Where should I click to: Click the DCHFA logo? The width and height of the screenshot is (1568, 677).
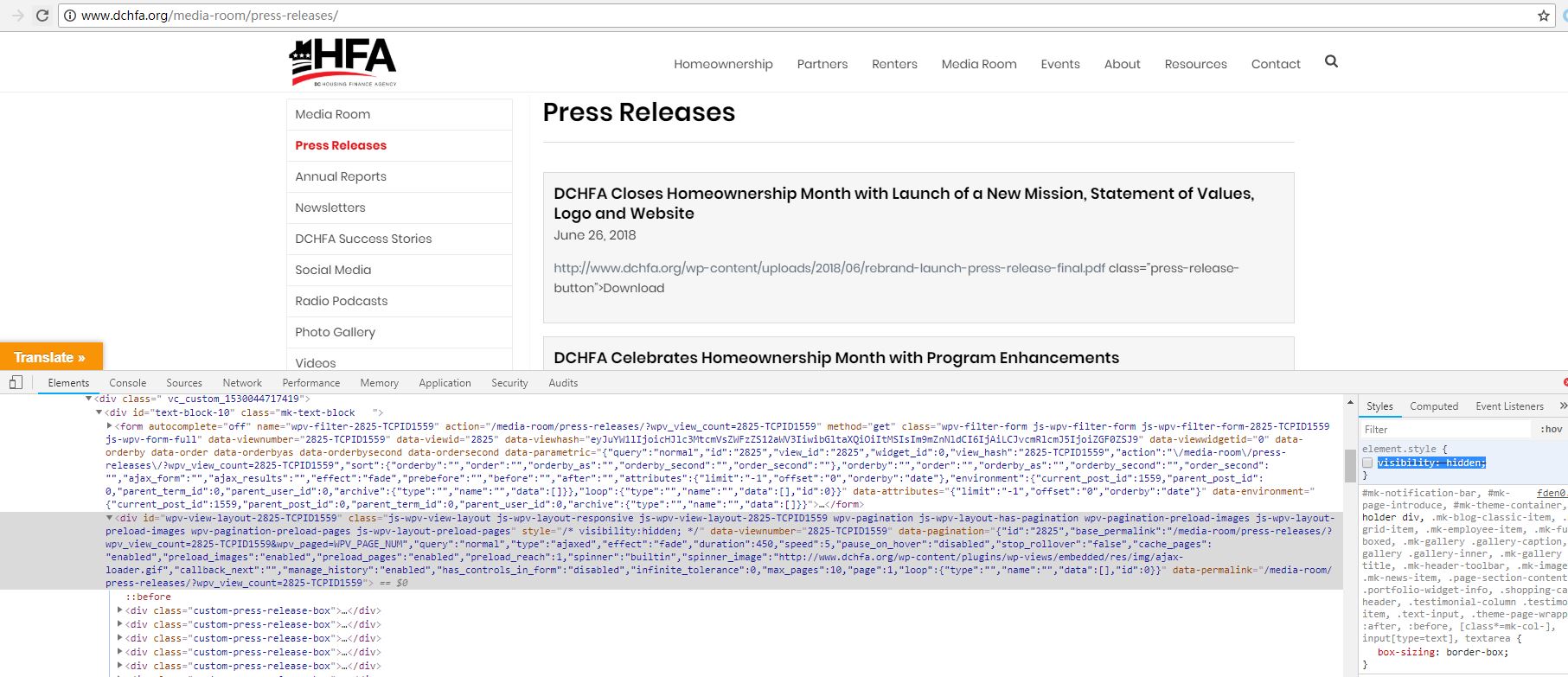pyautogui.click(x=343, y=62)
